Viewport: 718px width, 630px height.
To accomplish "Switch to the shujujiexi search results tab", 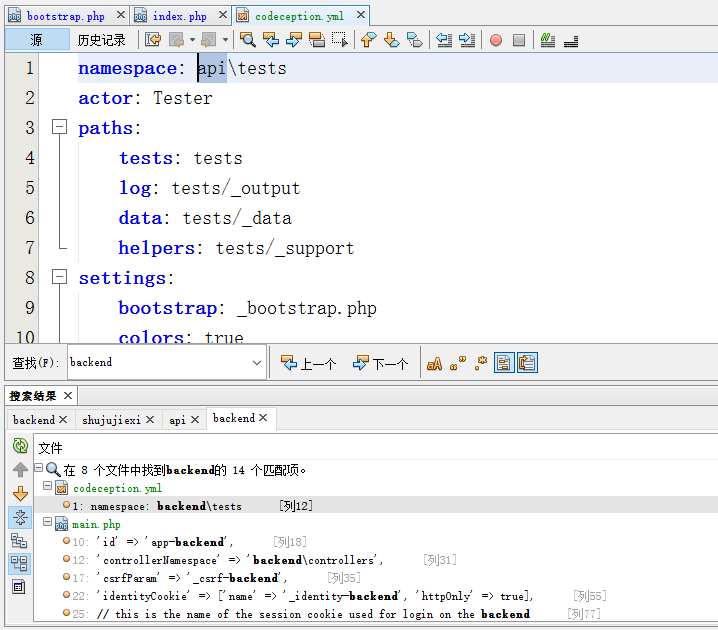I will [111, 420].
